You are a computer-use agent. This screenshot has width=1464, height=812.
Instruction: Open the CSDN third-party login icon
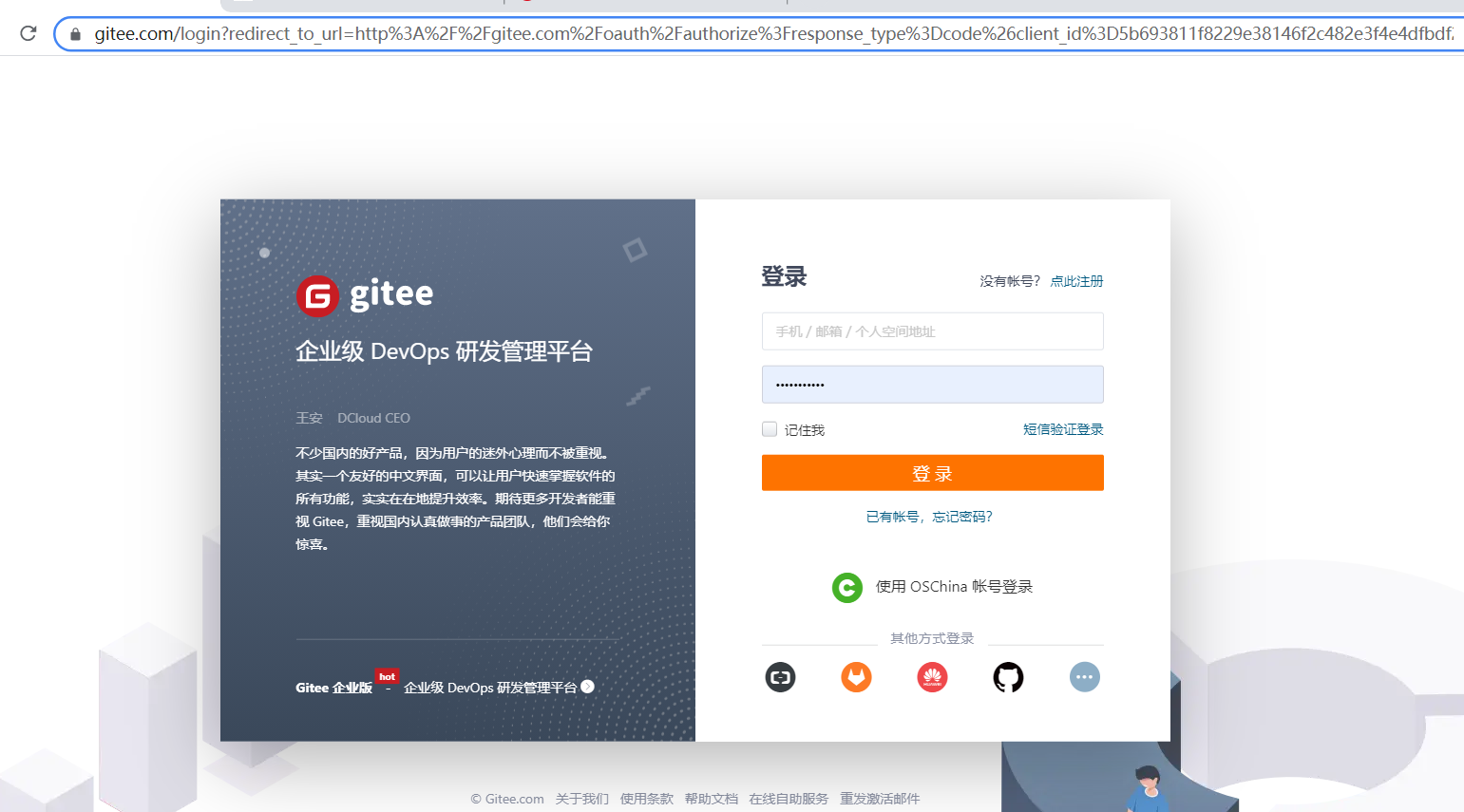780,677
